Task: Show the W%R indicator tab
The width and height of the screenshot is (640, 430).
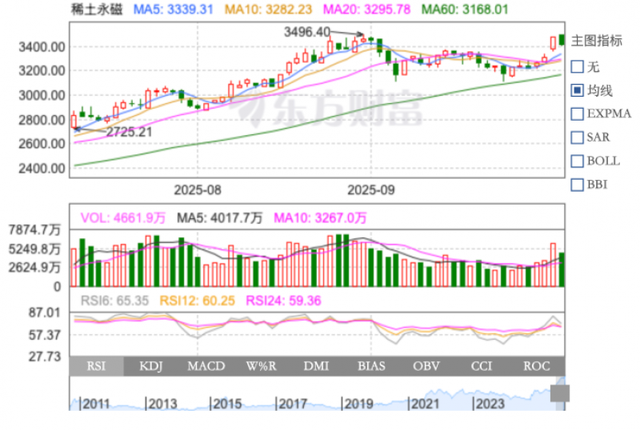Action: coord(261,366)
